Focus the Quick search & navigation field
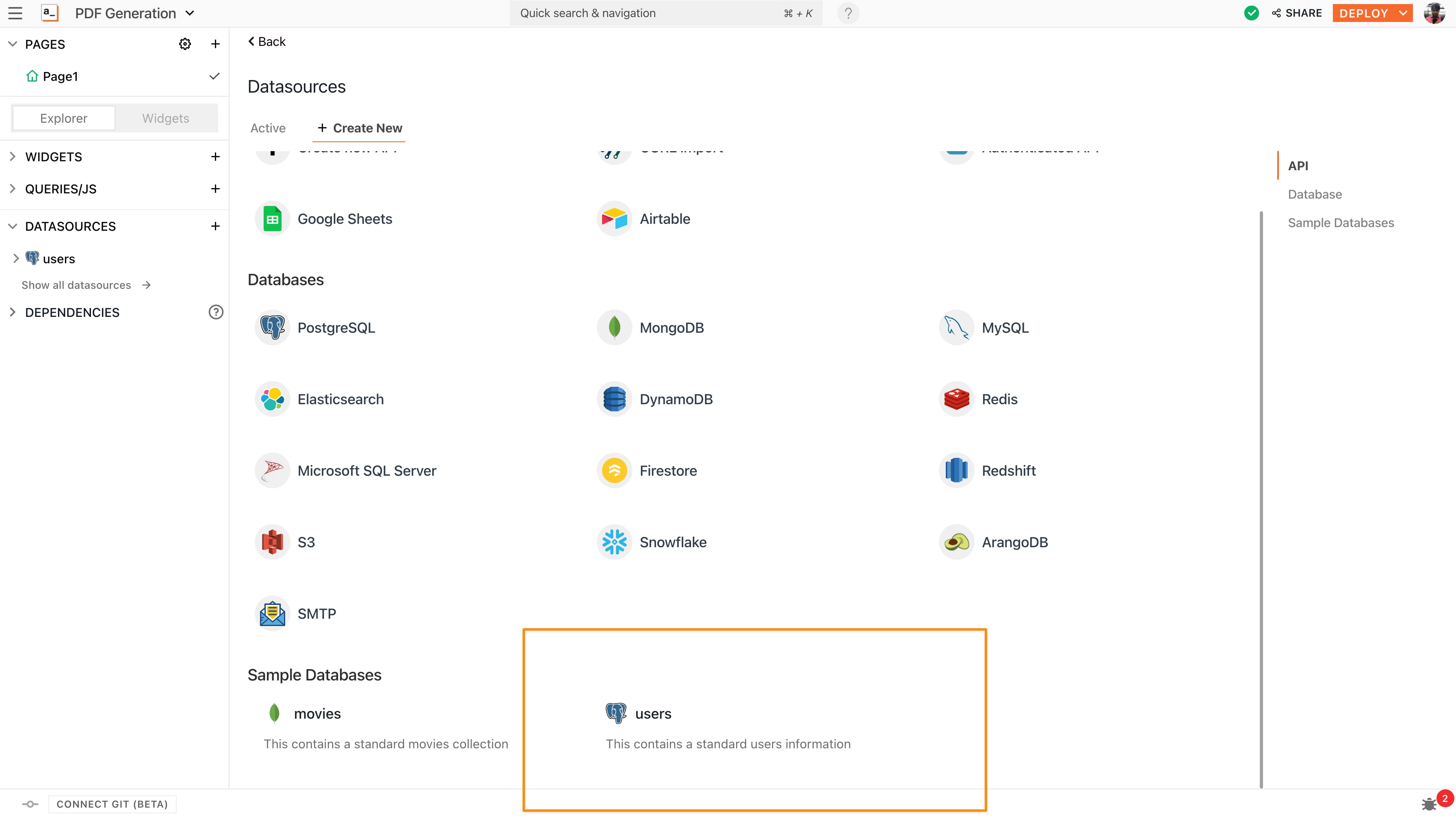This screenshot has width=1456, height=819. pos(665,13)
